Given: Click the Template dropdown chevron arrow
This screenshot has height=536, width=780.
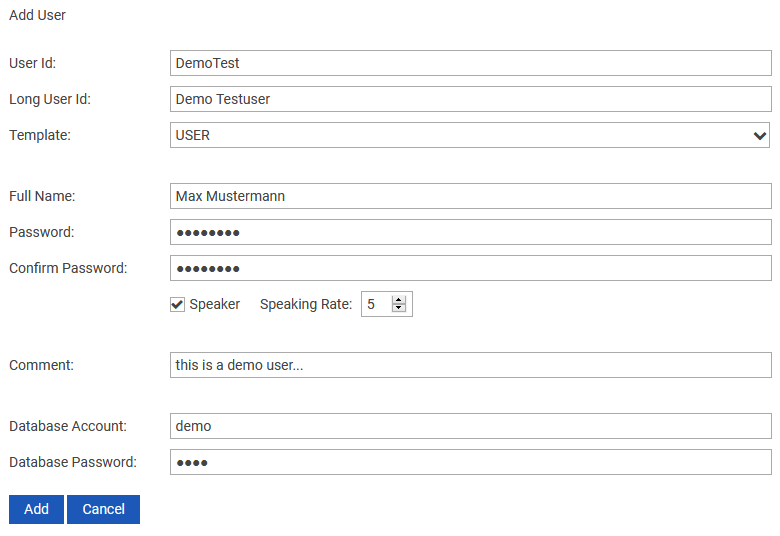Looking at the screenshot, I should coord(759,136).
